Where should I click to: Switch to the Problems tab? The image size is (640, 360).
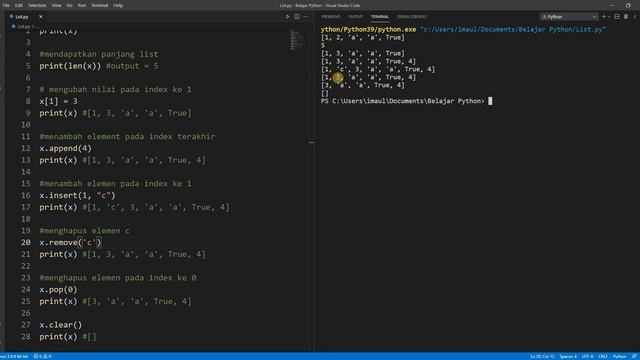[x=331, y=17]
